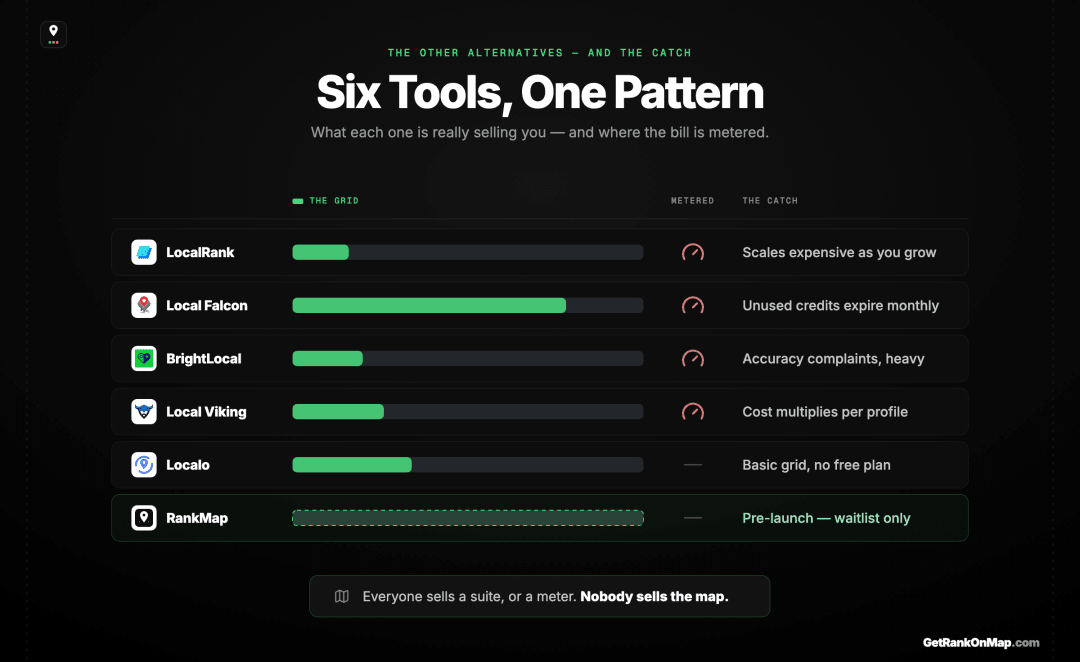Click the 'Nobody sells the map.' text
The width and height of the screenshot is (1080, 662).
point(654,596)
